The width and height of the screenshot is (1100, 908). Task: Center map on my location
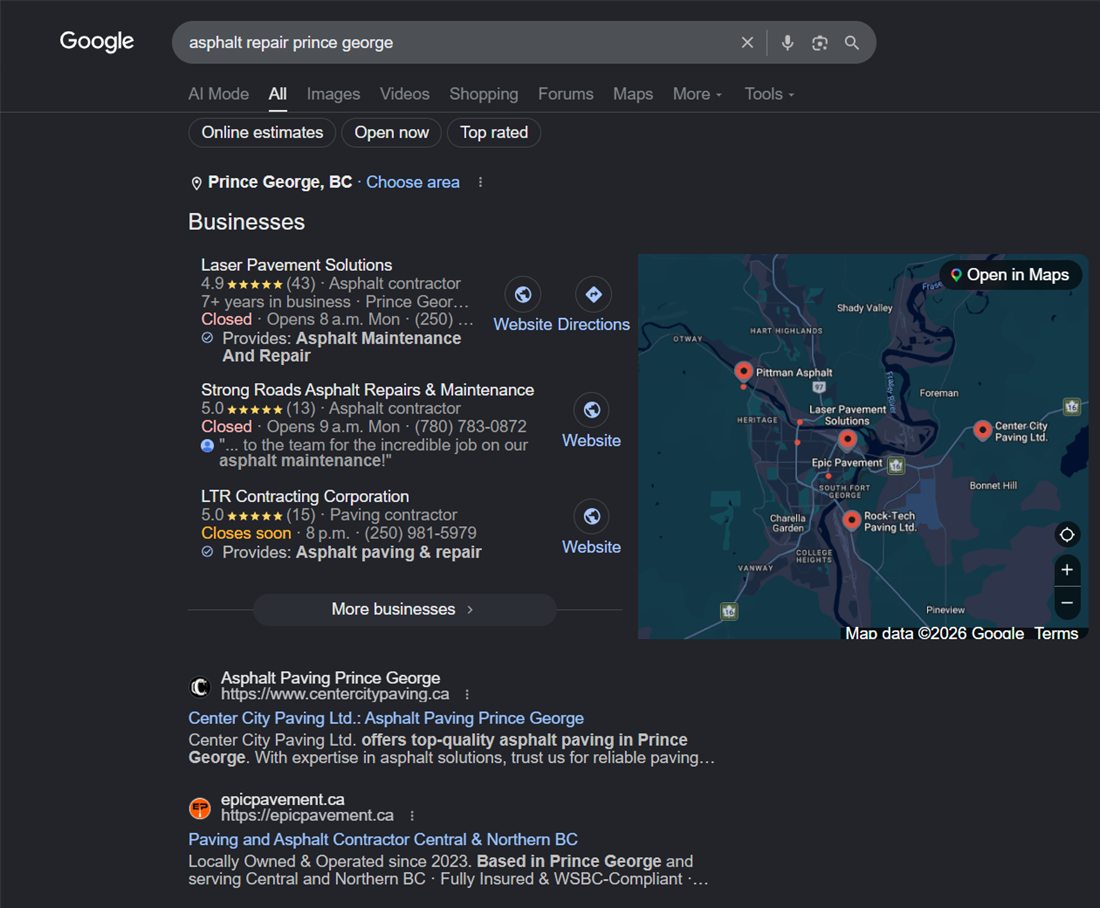click(1066, 535)
